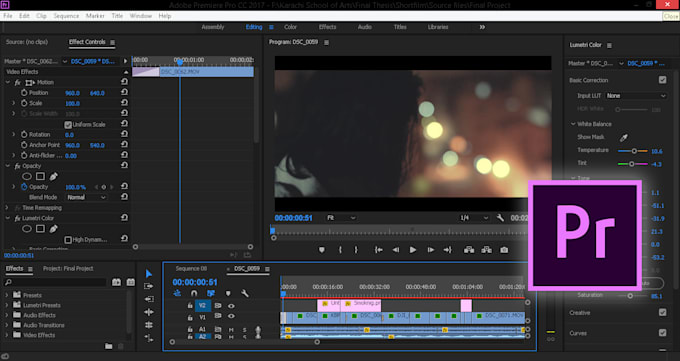
Task: Open Program monitor settings wrench
Action: click(x=500, y=218)
